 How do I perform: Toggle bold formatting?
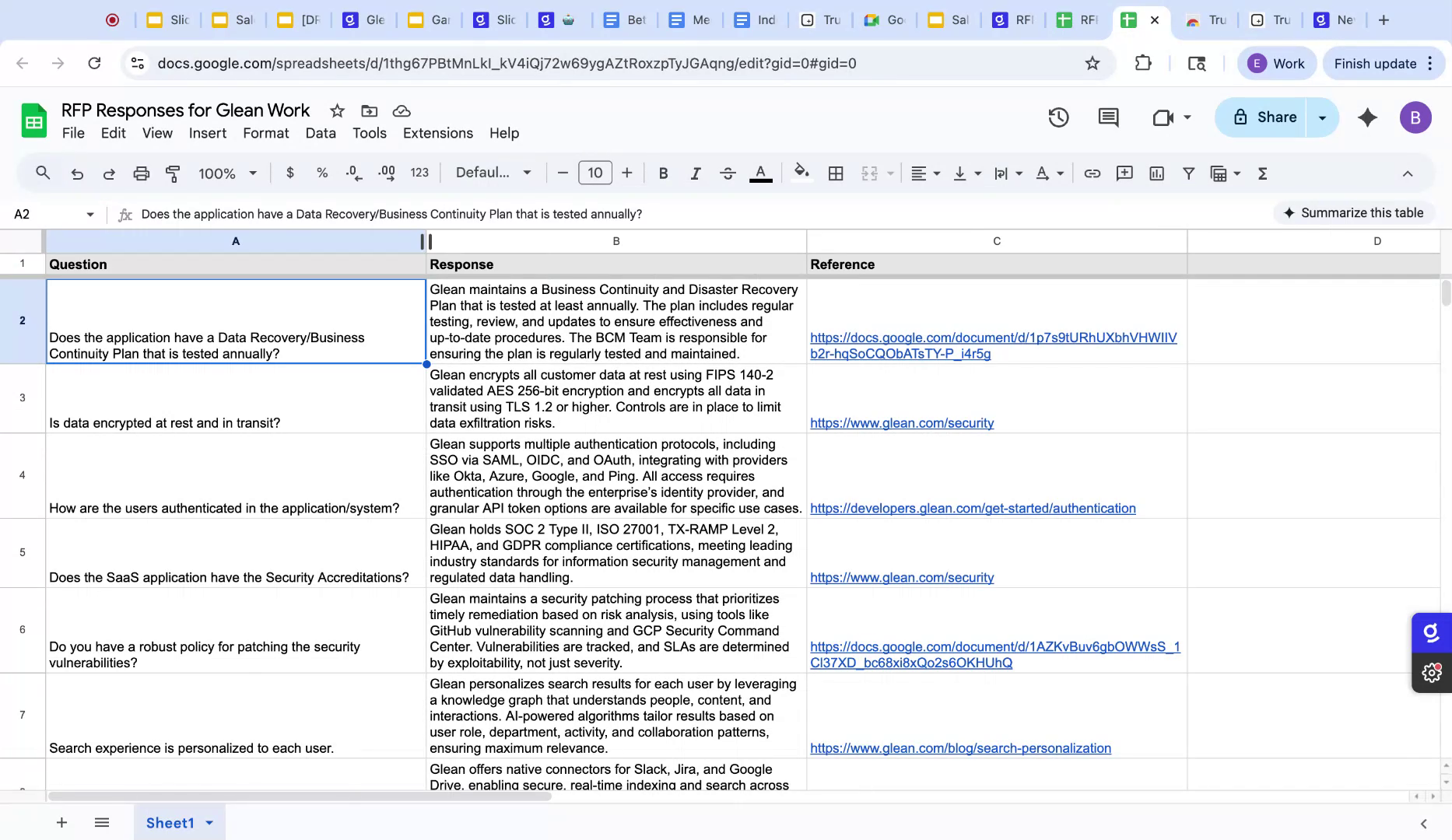point(663,173)
